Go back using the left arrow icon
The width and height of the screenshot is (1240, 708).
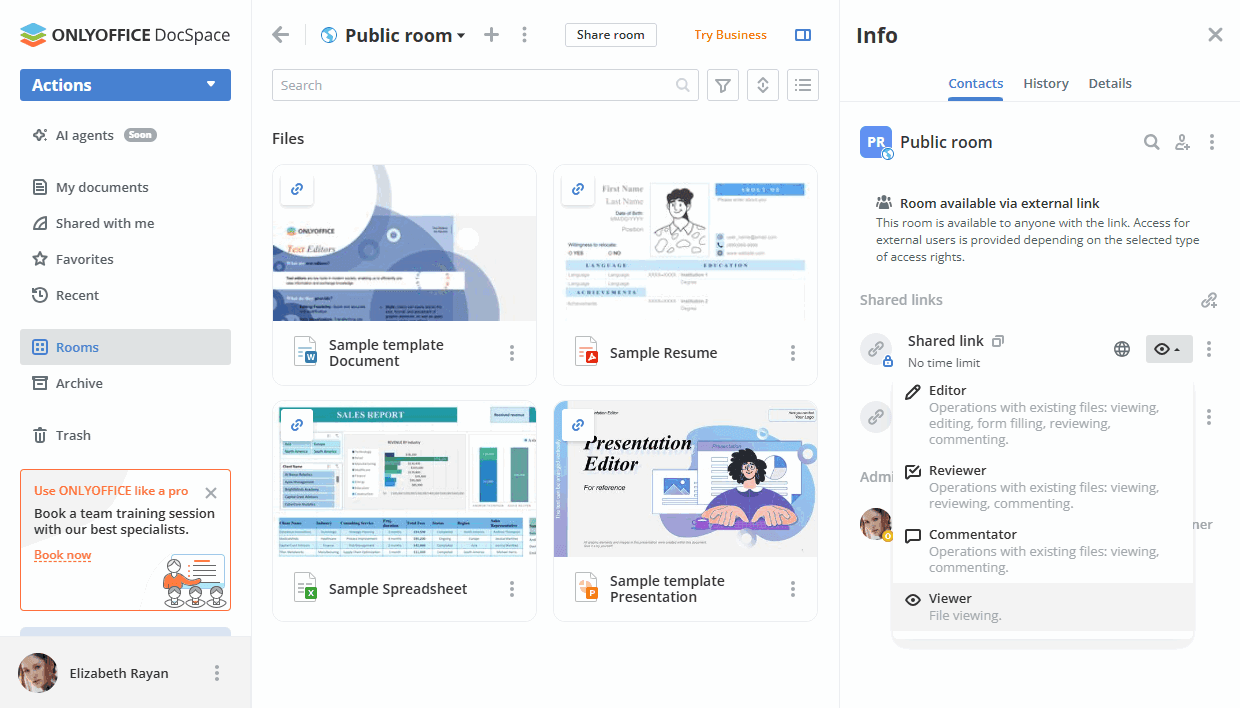281,35
